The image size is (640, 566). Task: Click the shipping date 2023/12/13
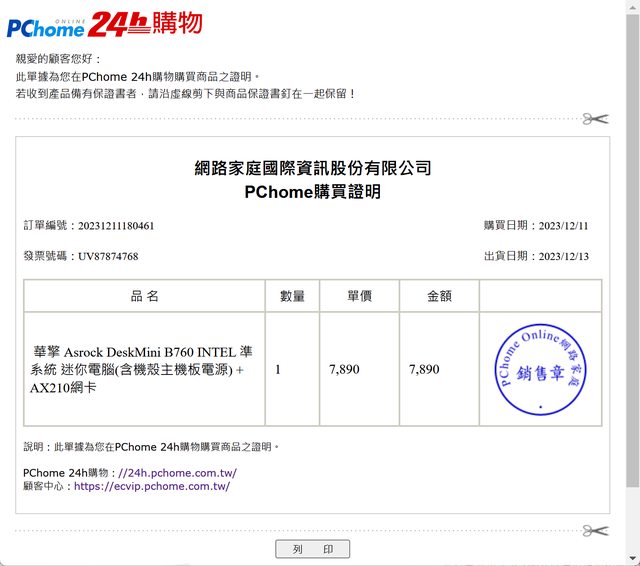(x=563, y=257)
